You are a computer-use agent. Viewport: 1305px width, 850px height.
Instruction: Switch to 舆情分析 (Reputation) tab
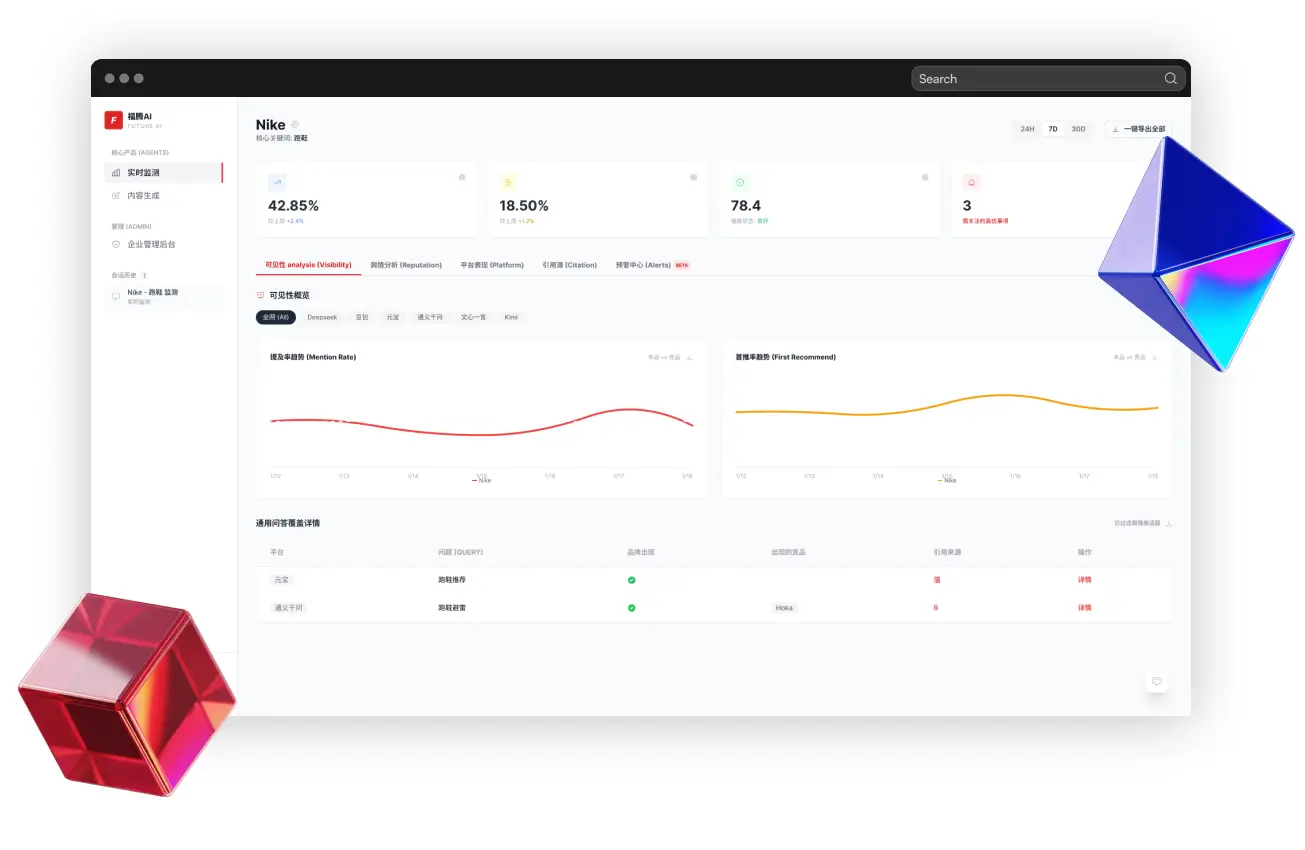[406, 265]
